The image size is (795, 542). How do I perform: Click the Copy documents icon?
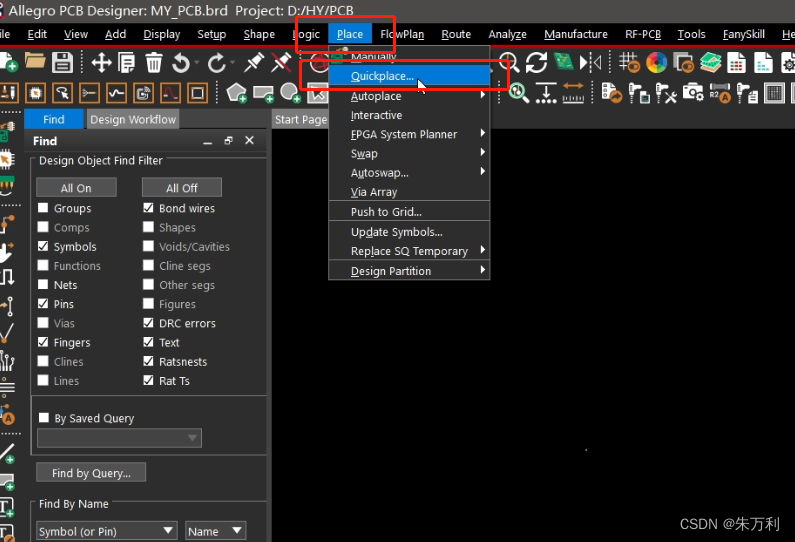coord(127,63)
